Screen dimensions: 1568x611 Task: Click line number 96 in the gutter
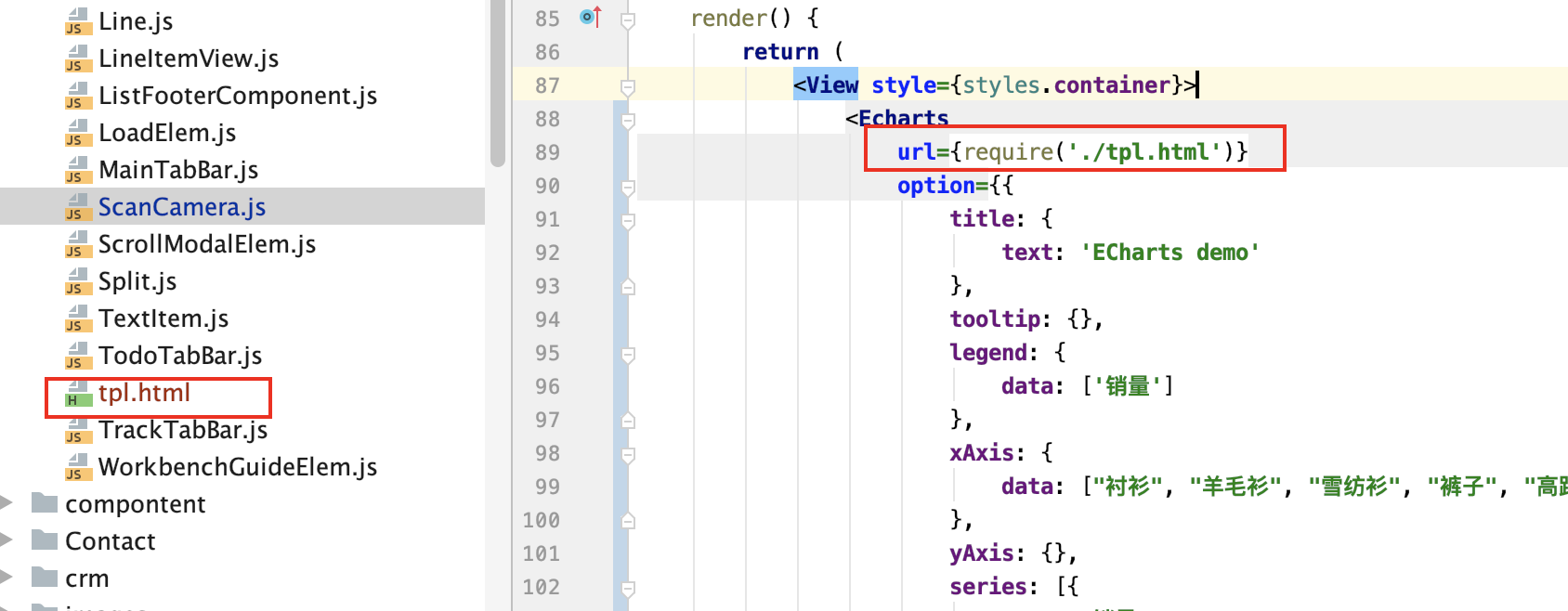547,386
